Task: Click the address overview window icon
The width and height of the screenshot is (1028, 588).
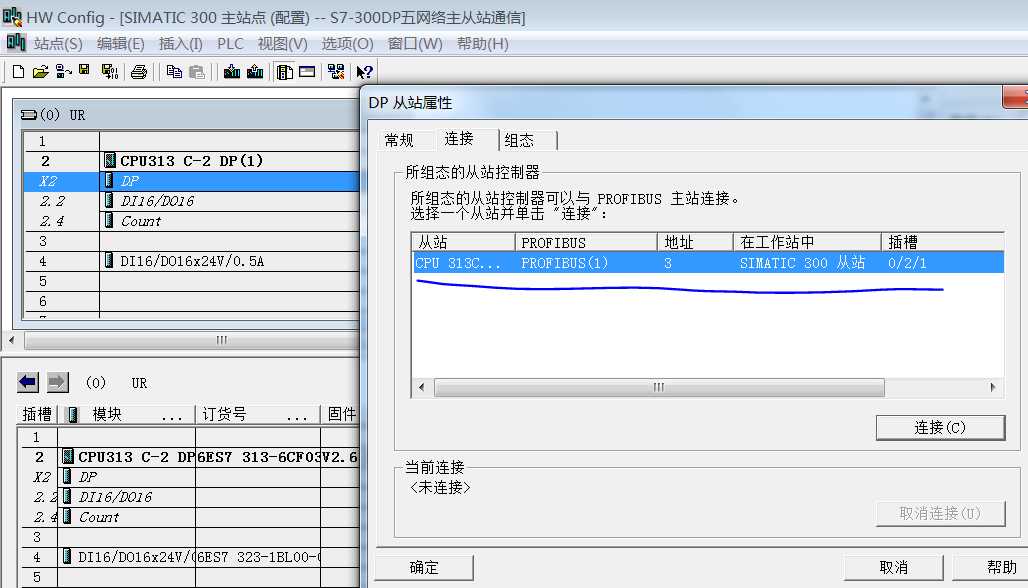Action: click(x=307, y=71)
